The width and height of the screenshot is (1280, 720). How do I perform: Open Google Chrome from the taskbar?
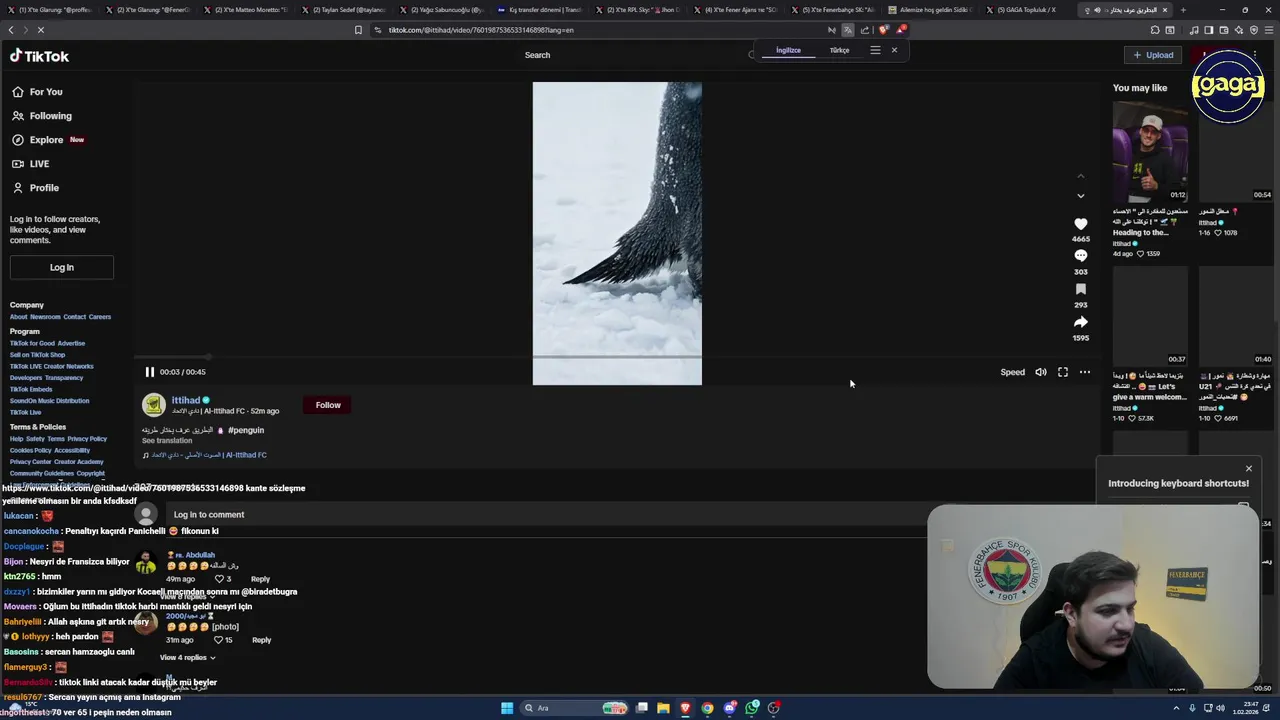(707, 708)
